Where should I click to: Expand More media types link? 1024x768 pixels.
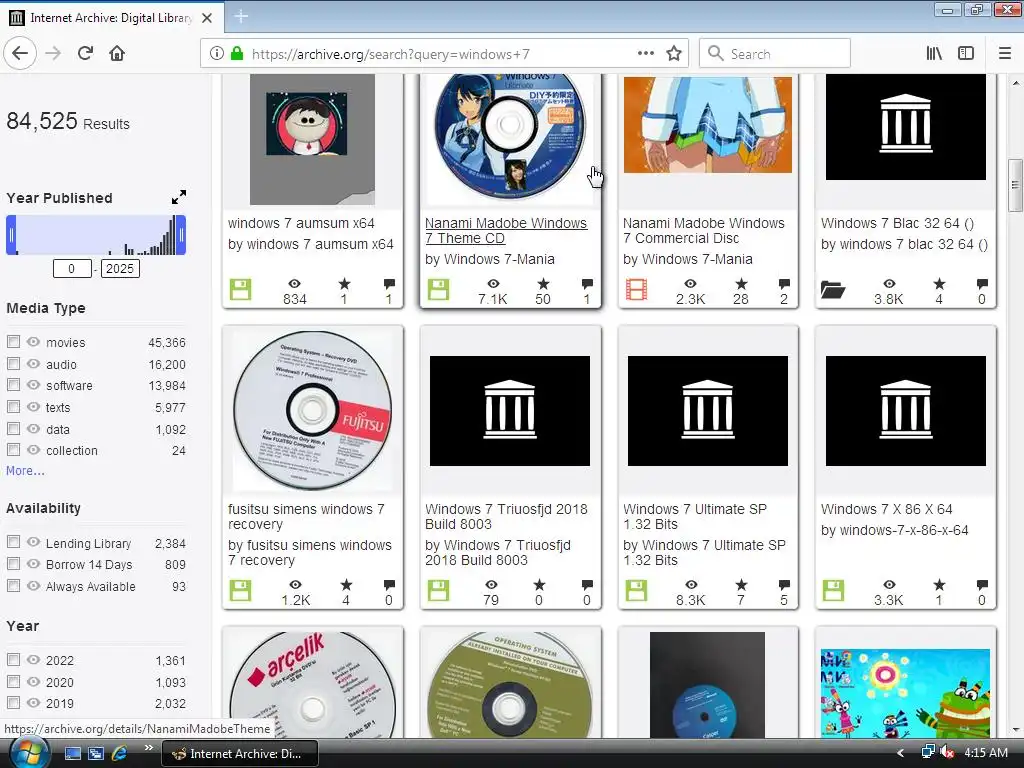[25, 470]
